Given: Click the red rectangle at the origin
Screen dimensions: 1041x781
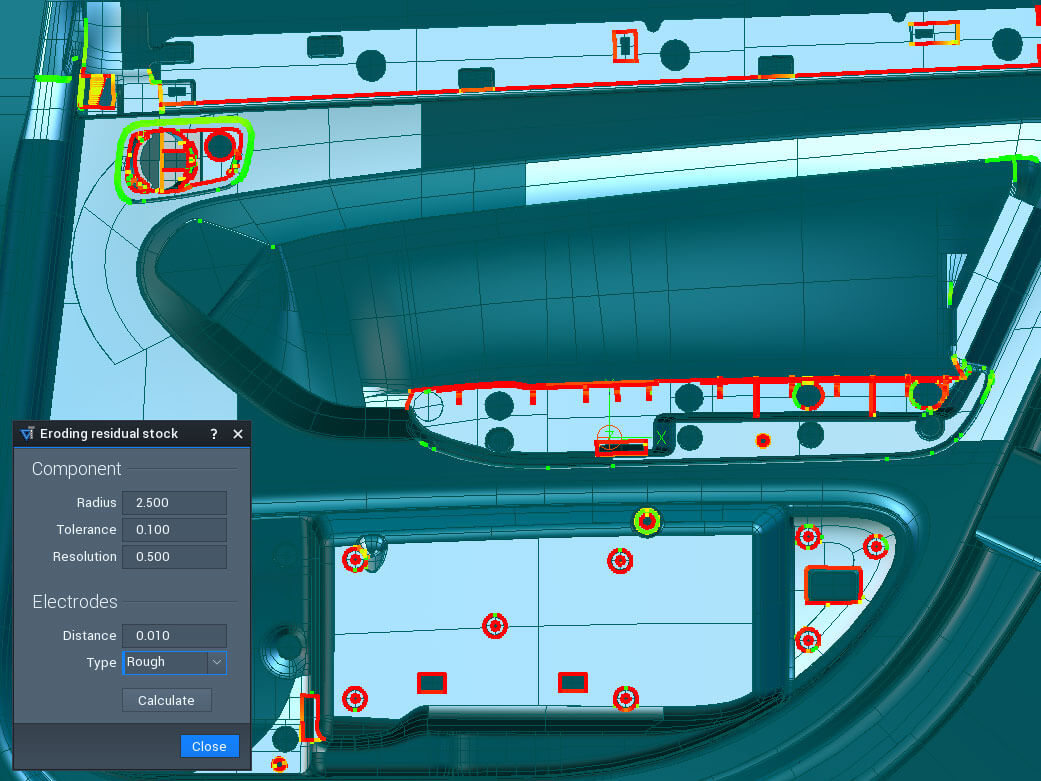Looking at the screenshot, I should [x=621, y=449].
